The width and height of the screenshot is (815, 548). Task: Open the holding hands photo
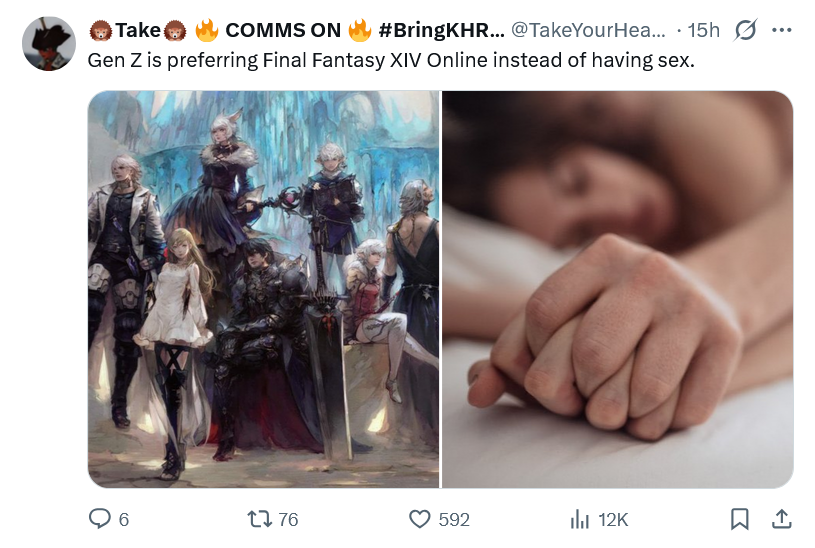(x=617, y=289)
